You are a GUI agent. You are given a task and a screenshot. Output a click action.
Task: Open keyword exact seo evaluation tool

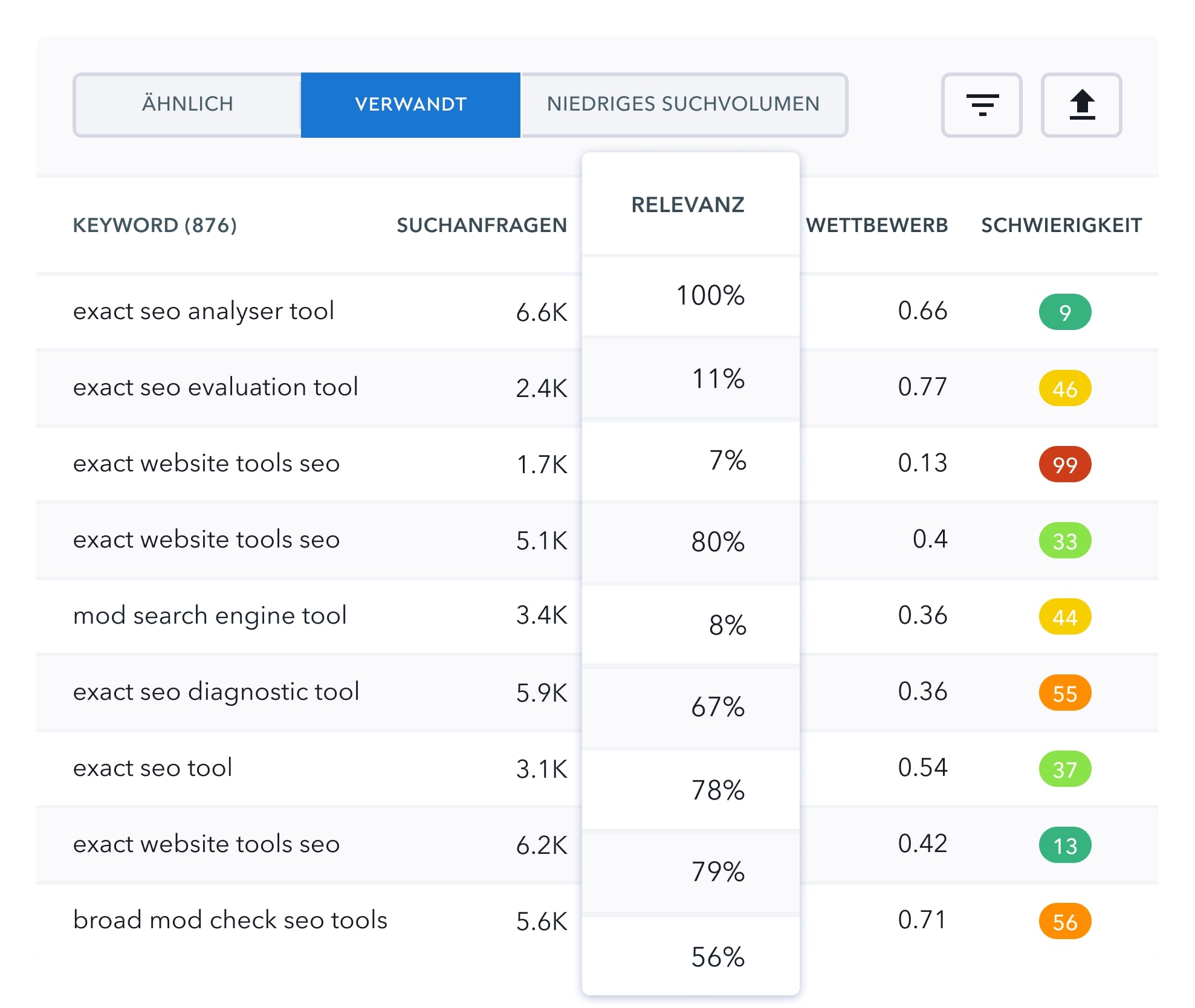tap(216, 387)
